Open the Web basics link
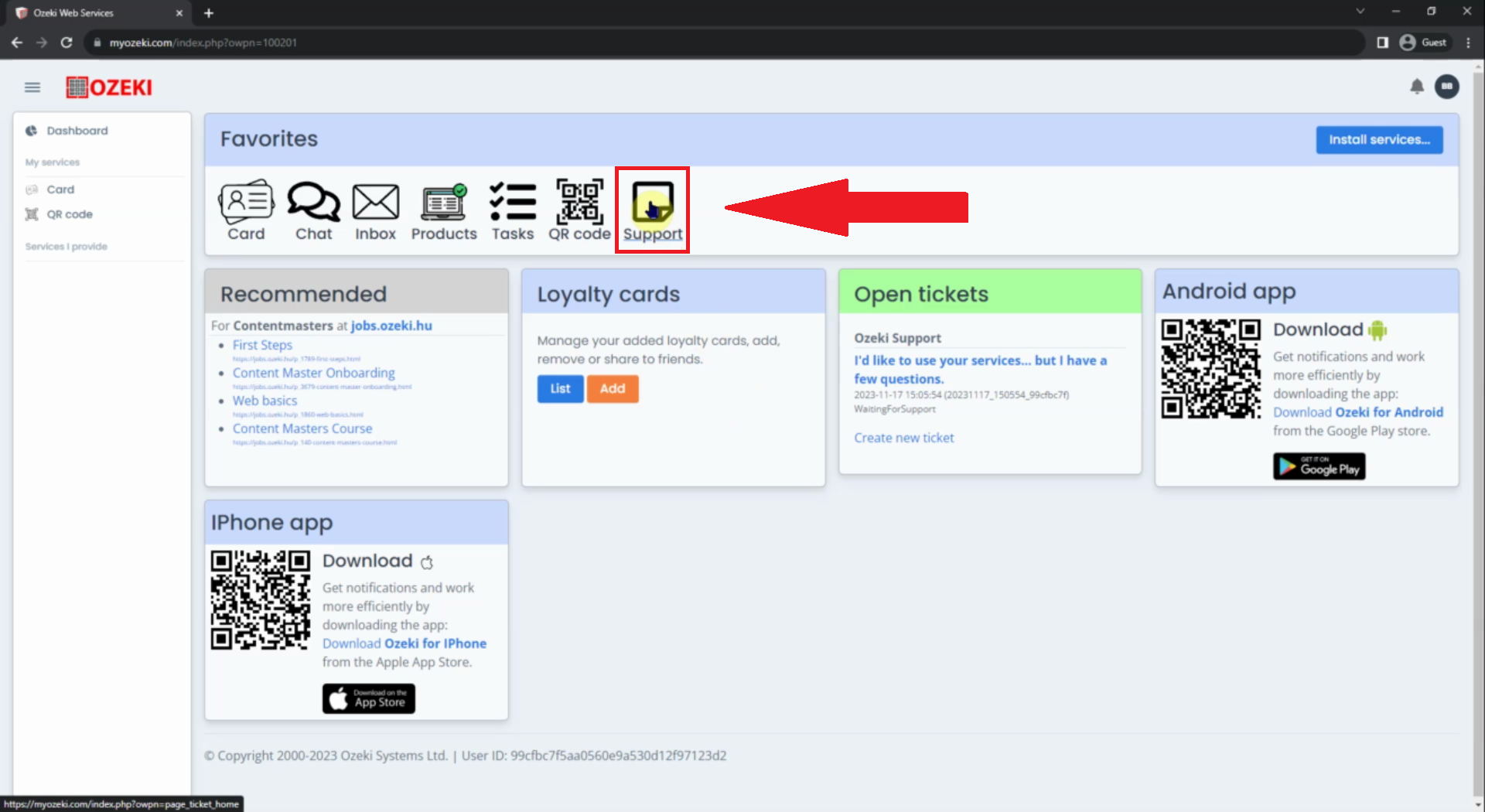The height and width of the screenshot is (812, 1485). pyautogui.click(x=265, y=401)
